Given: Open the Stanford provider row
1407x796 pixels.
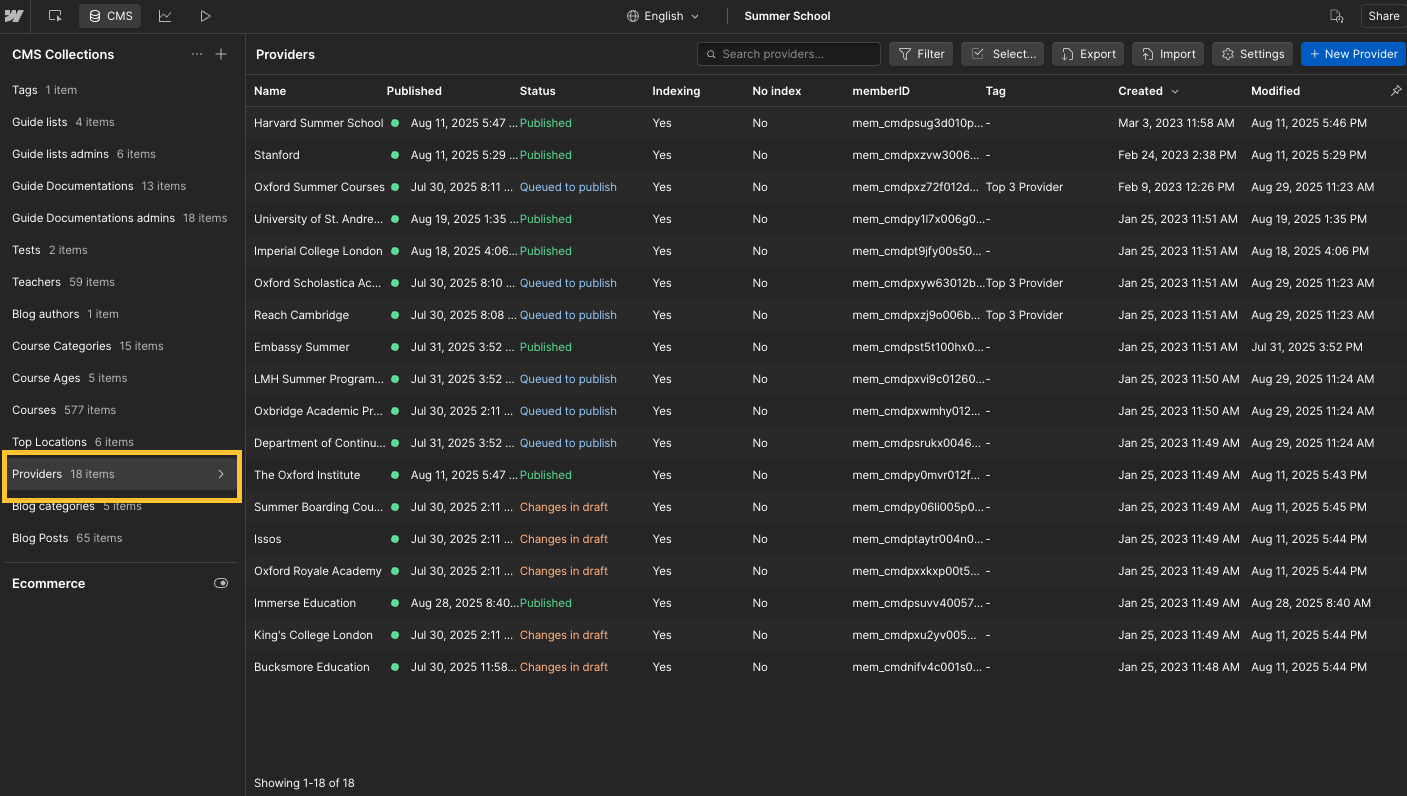Looking at the screenshot, I should [826, 155].
